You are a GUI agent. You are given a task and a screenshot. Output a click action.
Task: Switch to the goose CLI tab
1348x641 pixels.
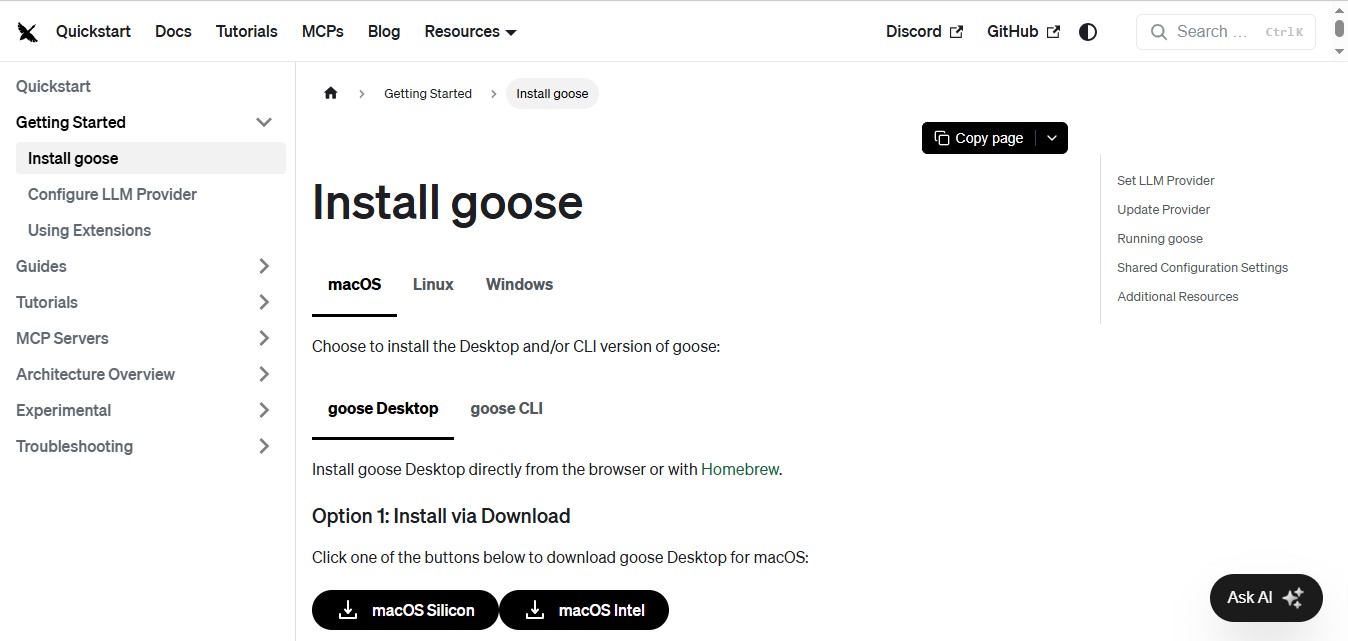coord(506,408)
